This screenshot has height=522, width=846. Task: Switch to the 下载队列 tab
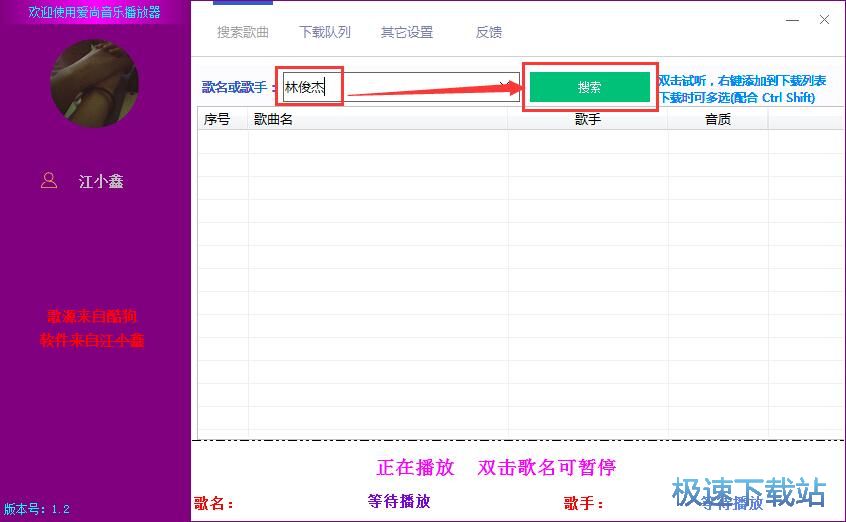coord(325,32)
